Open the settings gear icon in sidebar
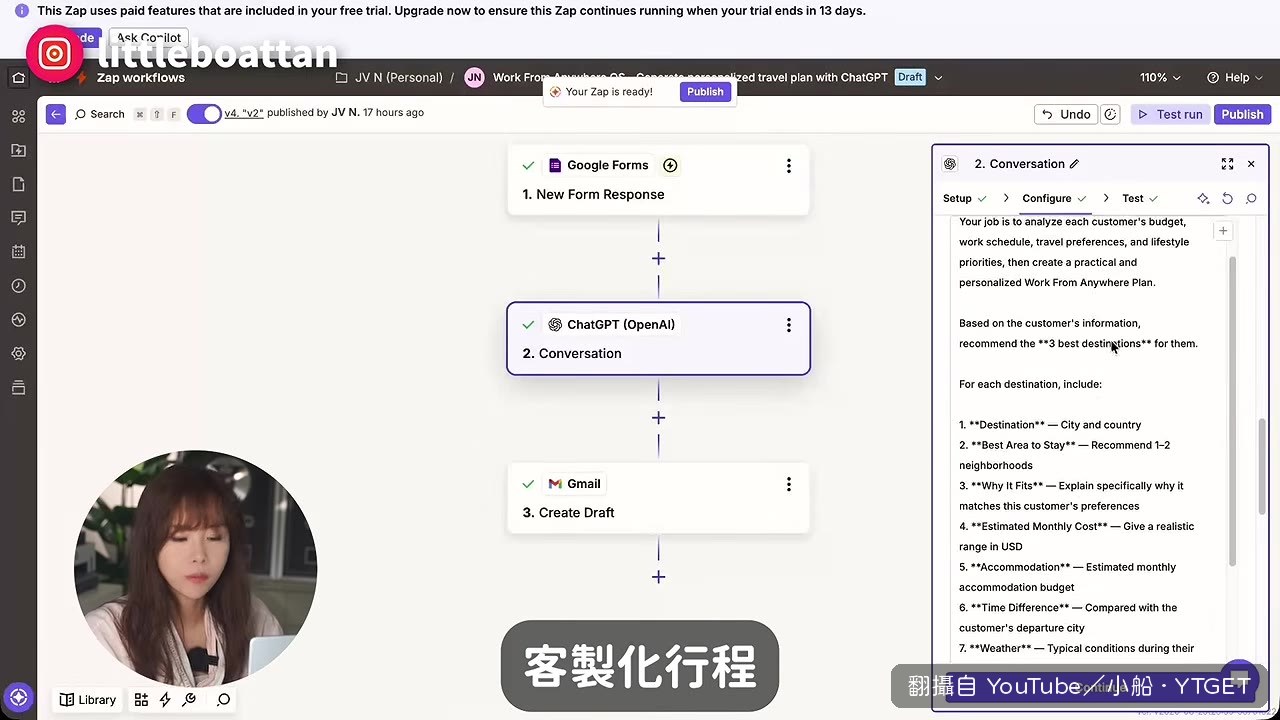 [18, 354]
